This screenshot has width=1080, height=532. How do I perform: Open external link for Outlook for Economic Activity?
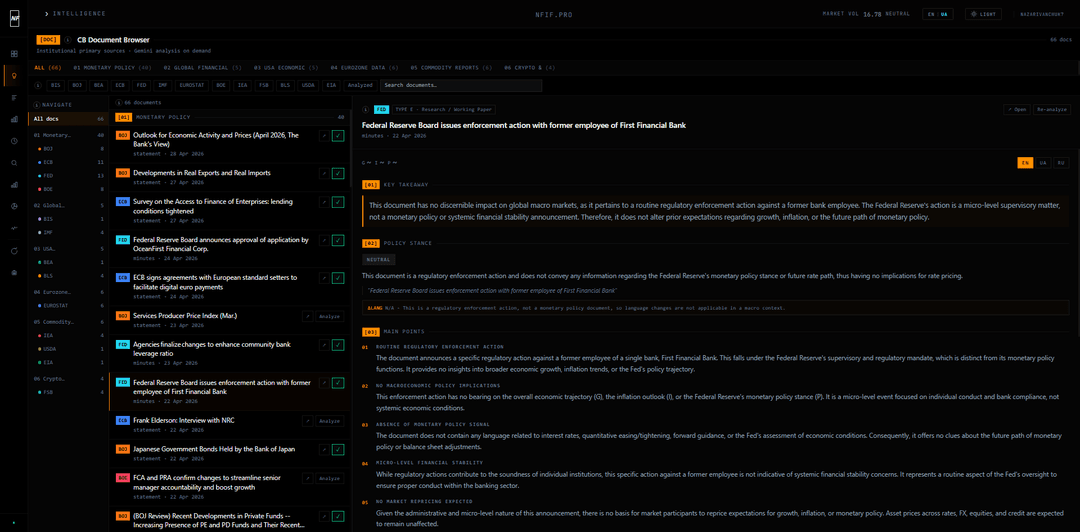pyautogui.click(x=324, y=136)
